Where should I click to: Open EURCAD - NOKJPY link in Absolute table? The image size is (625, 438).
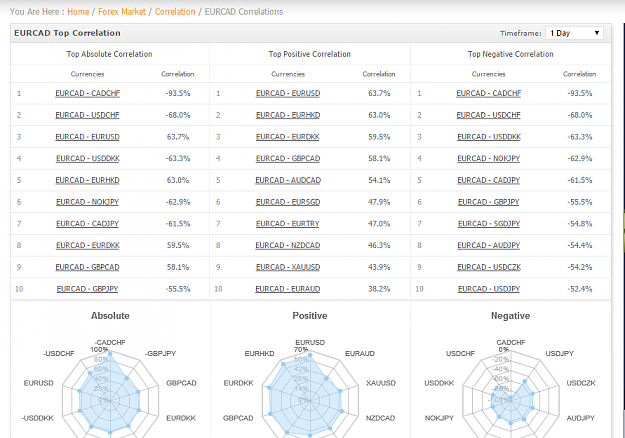point(87,202)
